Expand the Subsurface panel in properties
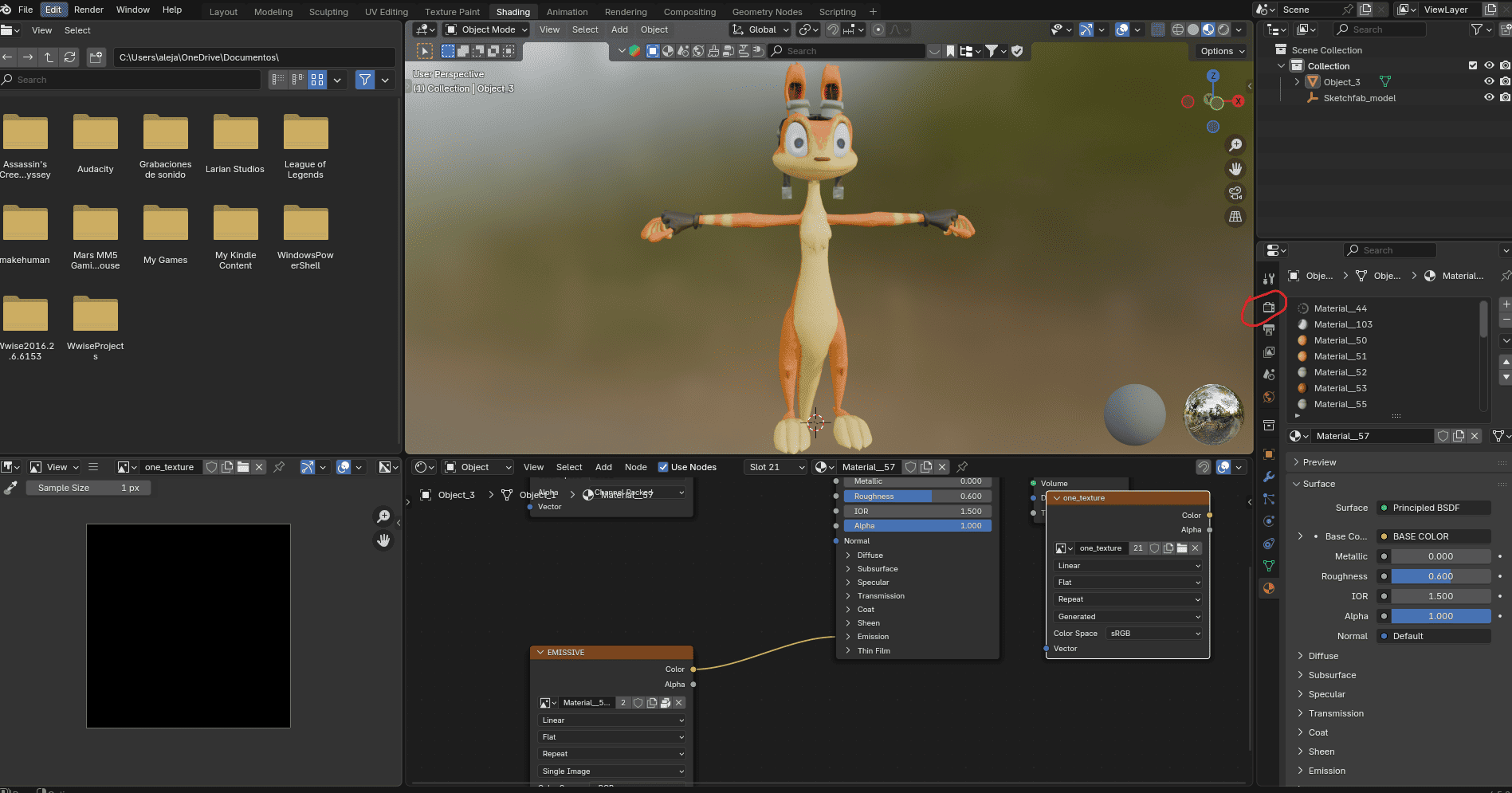The image size is (1512, 793). click(1331, 675)
